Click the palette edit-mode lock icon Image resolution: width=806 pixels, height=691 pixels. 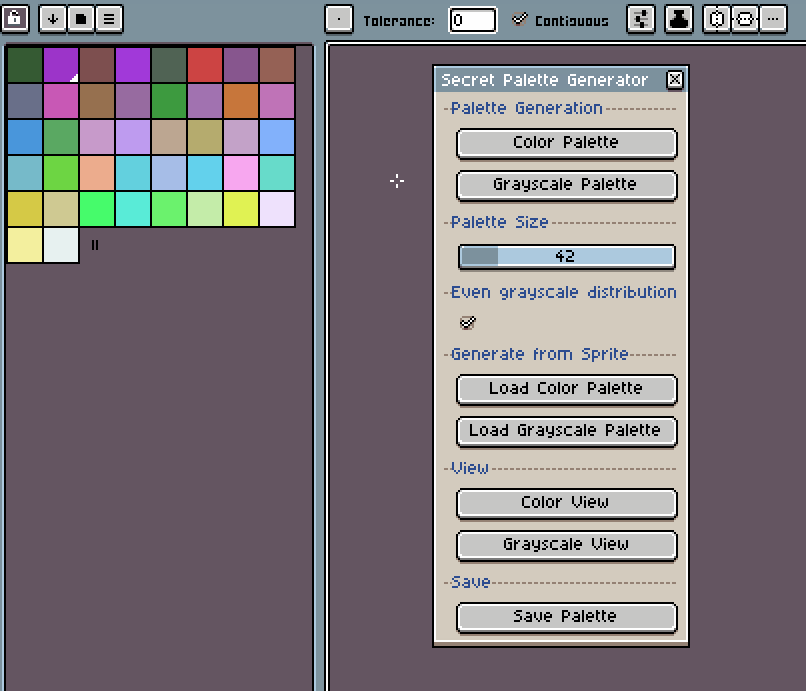(15, 19)
